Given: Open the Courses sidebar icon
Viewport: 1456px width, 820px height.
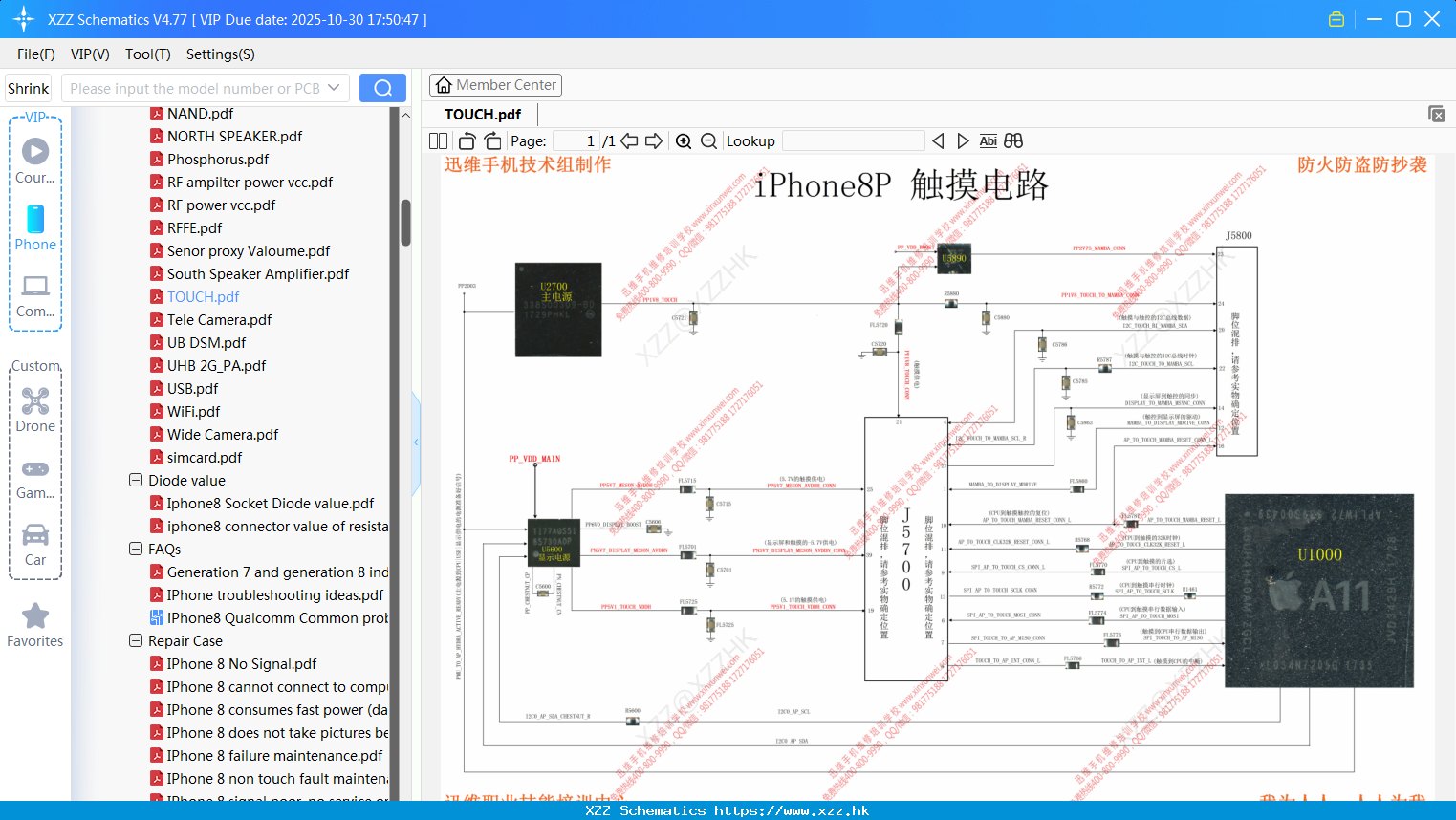Looking at the screenshot, I should click(35, 161).
